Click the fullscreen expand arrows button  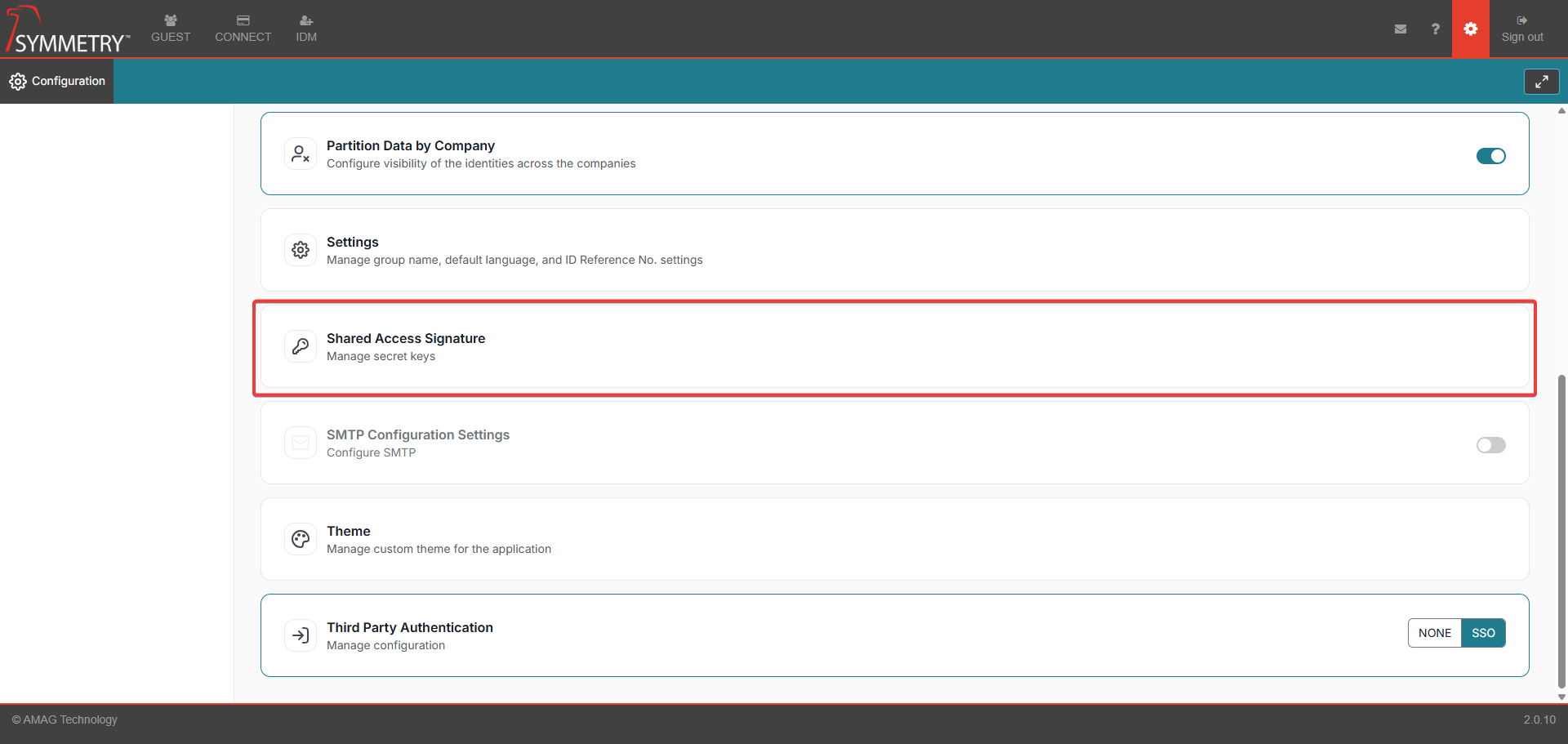[x=1541, y=82]
